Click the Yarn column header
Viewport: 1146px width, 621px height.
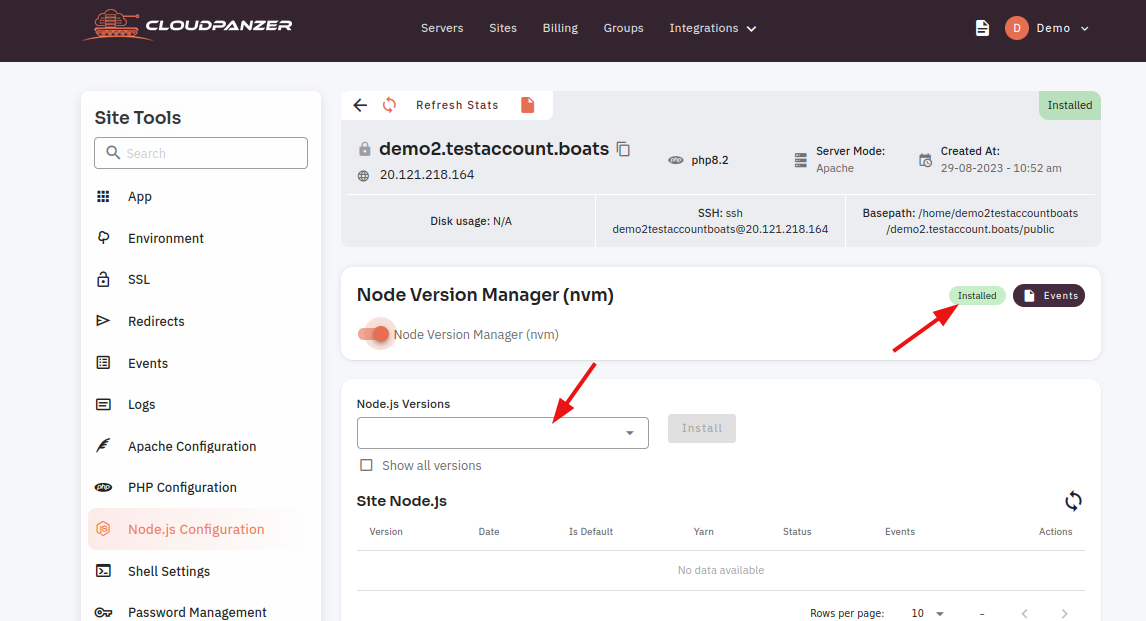click(x=703, y=532)
